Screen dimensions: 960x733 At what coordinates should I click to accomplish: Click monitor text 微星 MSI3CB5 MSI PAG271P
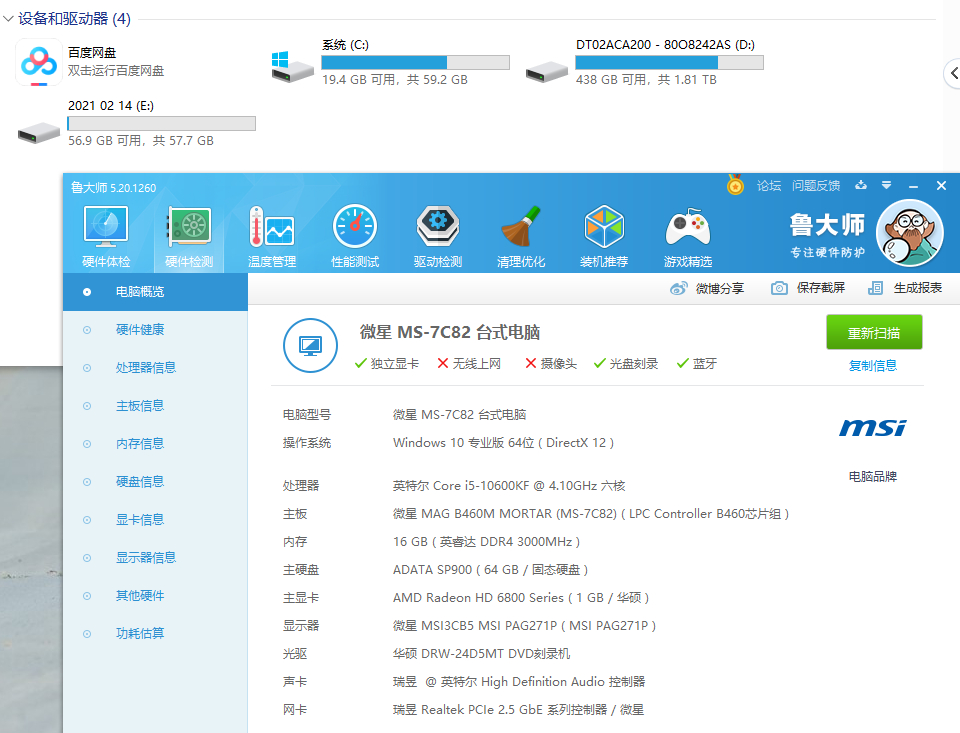click(x=524, y=626)
